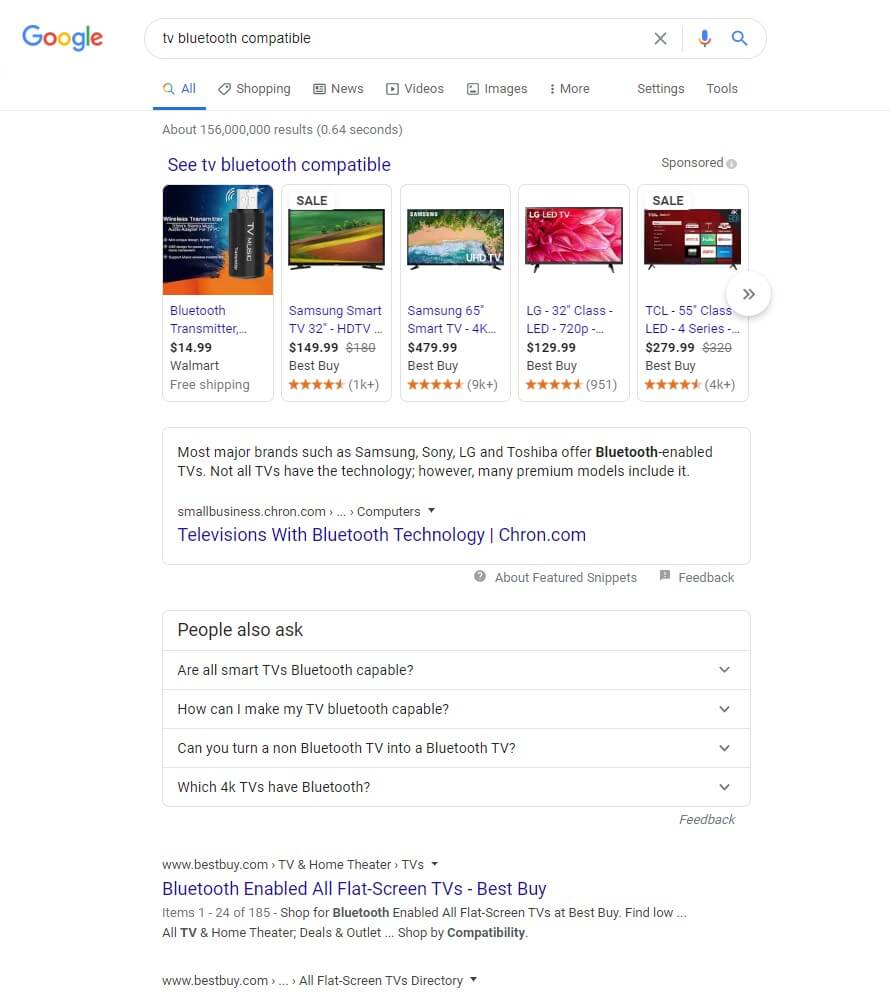890x995 pixels.
Task: Expand How can I make my TV bluetooth capable?
Action: point(456,709)
